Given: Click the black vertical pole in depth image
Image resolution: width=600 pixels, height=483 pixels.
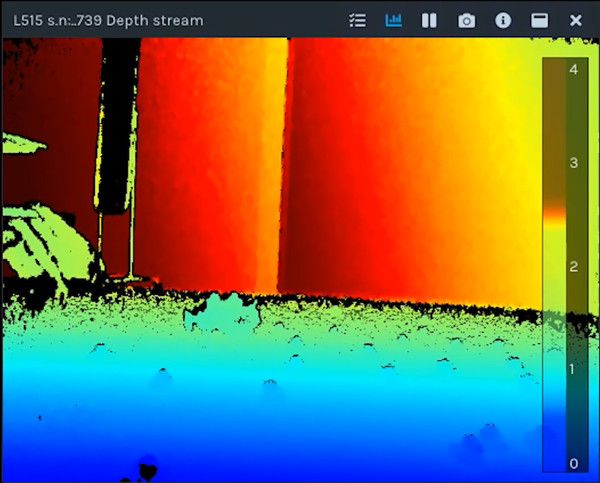Looking at the screenshot, I should (x=118, y=120).
